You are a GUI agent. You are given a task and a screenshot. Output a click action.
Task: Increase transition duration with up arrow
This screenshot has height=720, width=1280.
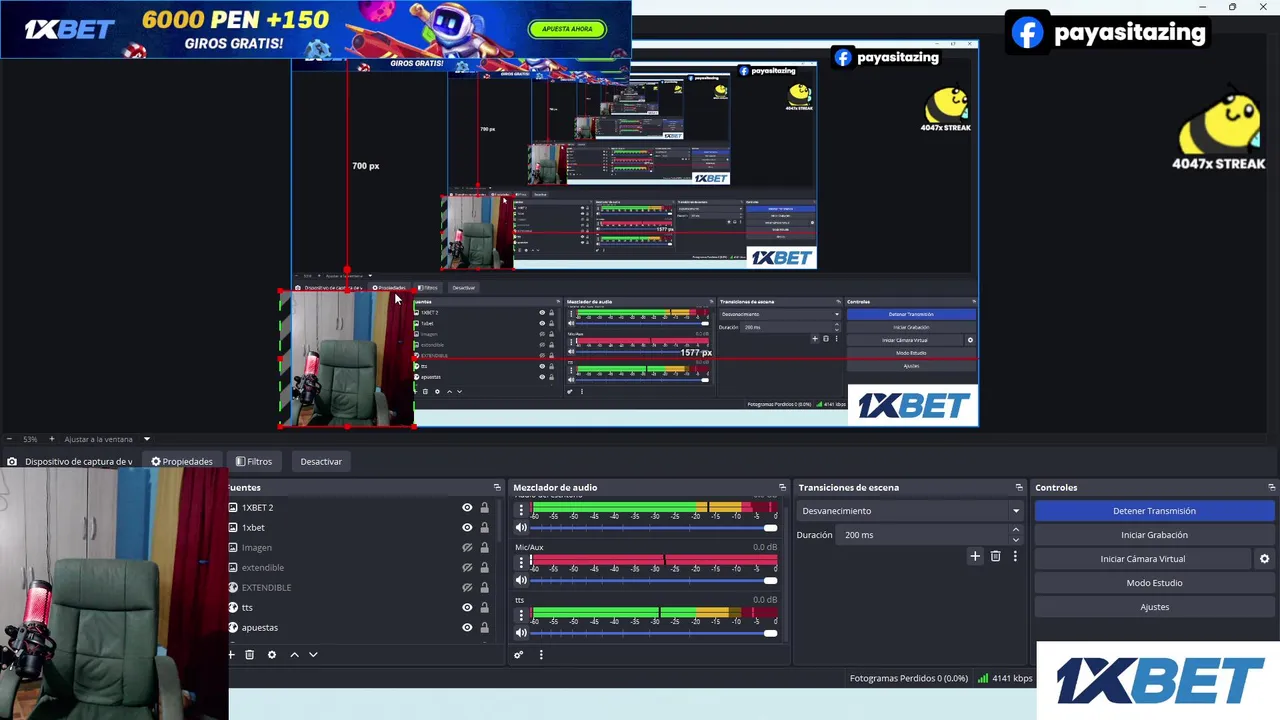click(x=1016, y=530)
